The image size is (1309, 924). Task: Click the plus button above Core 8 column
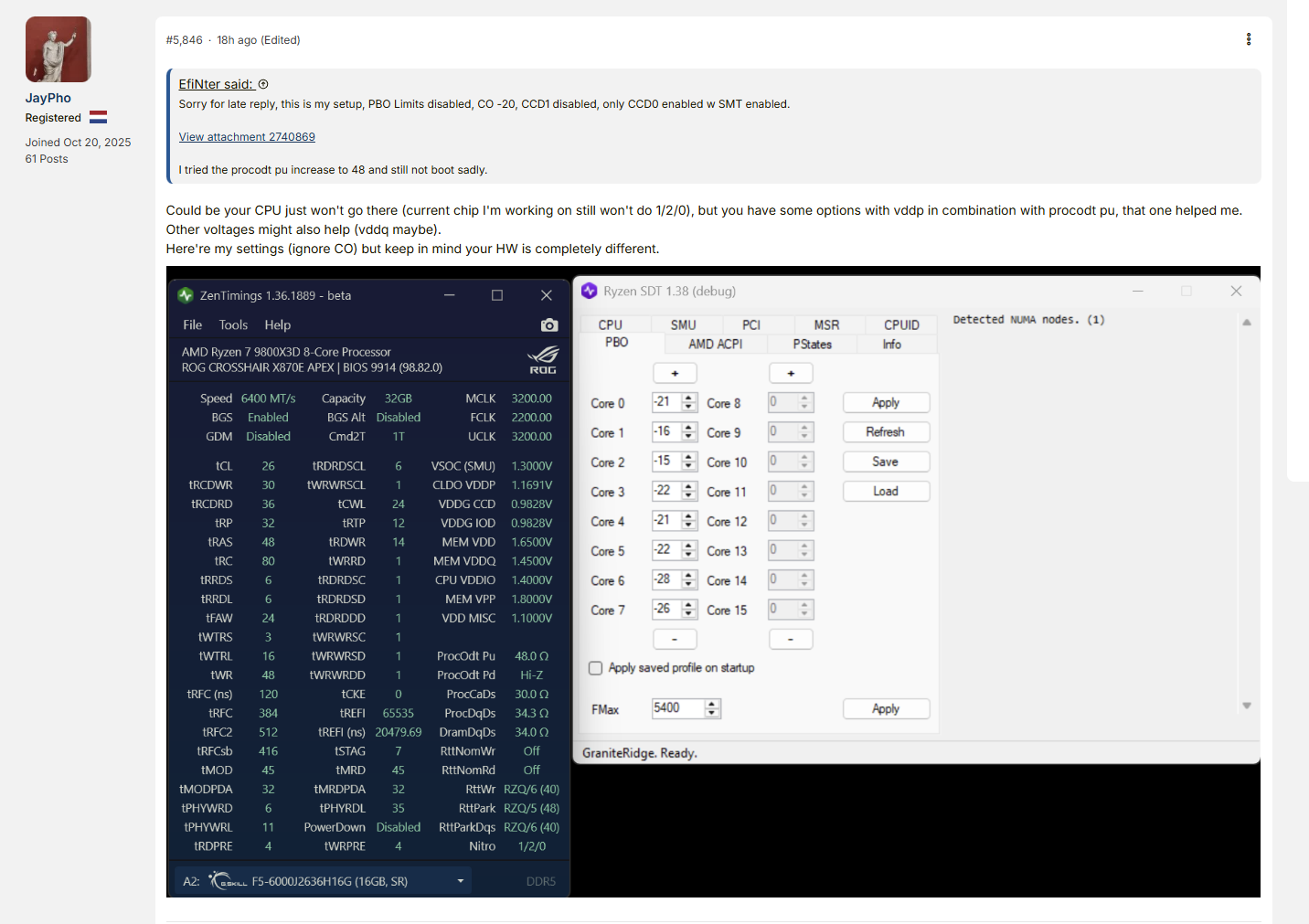791,373
